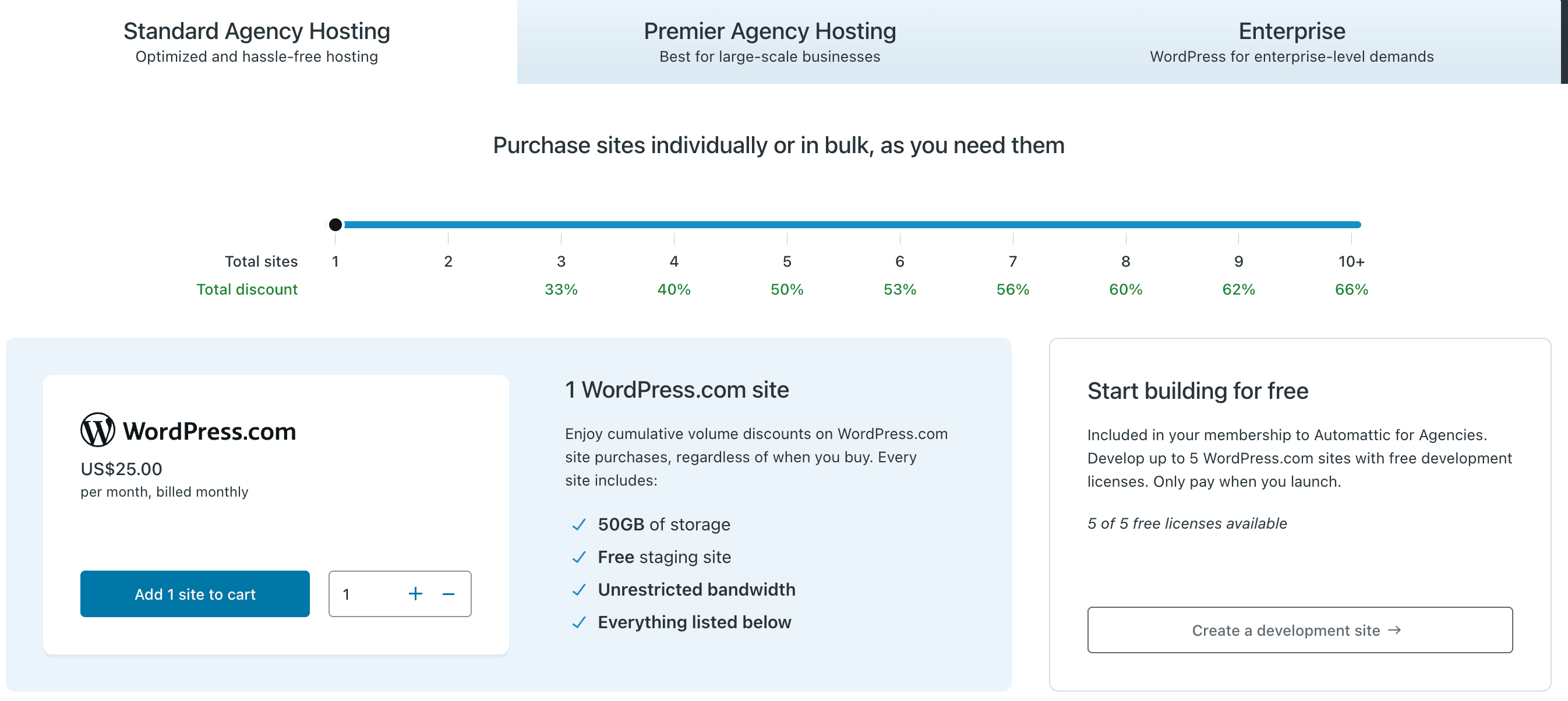Click 'Everything listed below' text
Image resolution: width=1568 pixels, height=701 pixels.
(694, 622)
